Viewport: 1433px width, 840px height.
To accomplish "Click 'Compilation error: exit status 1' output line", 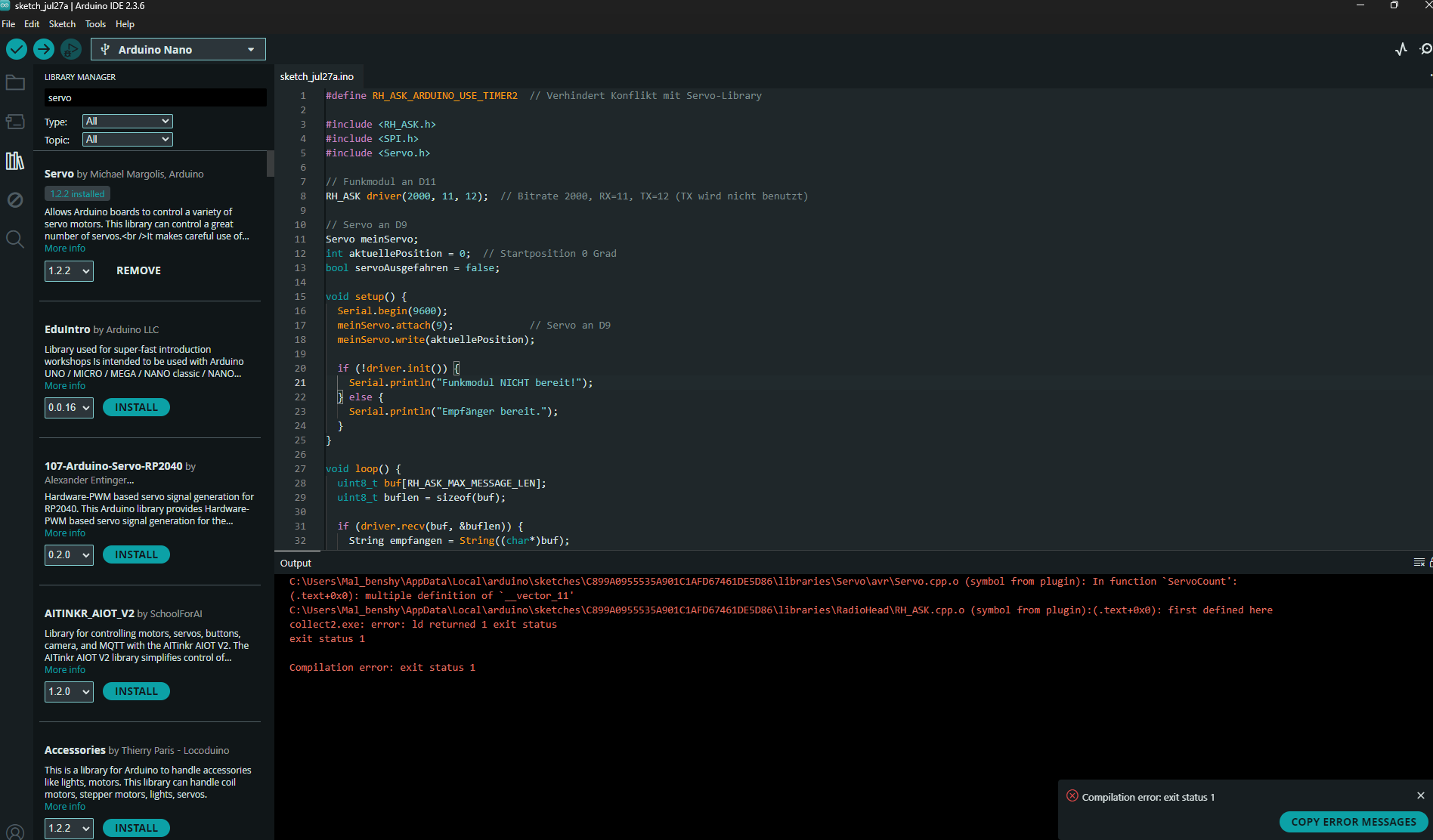I will coord(382,668).
